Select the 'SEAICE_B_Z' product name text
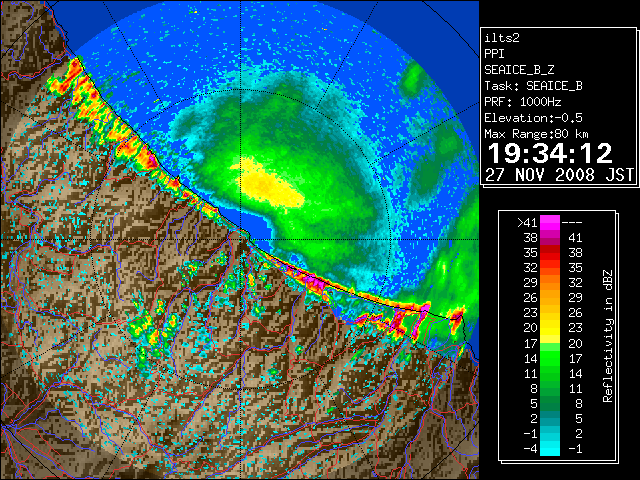The height and width of the screenshot is (480, 640). [519, 70]
